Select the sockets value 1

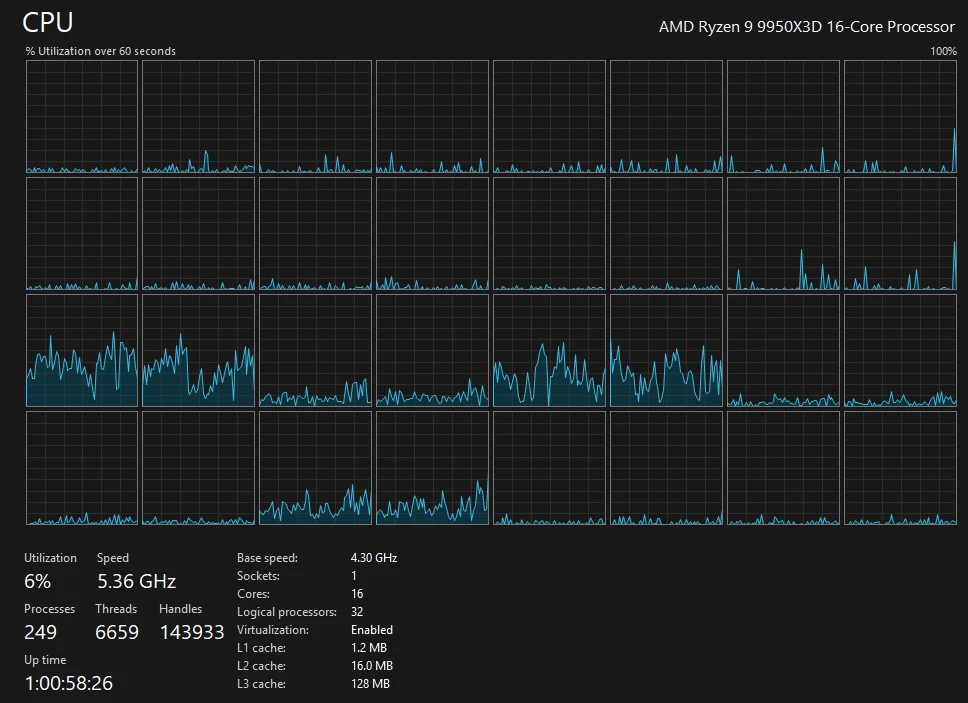point(354,576)
